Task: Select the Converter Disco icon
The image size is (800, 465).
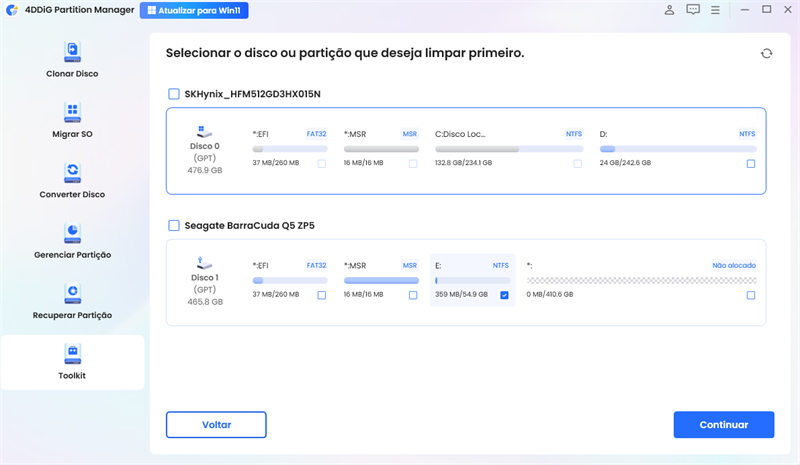Action: (x=72, y=171)
